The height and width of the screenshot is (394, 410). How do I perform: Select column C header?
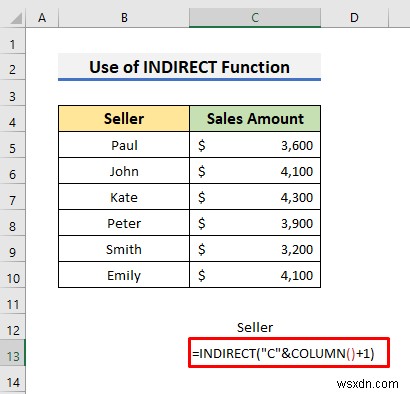[x=255, y=18]
